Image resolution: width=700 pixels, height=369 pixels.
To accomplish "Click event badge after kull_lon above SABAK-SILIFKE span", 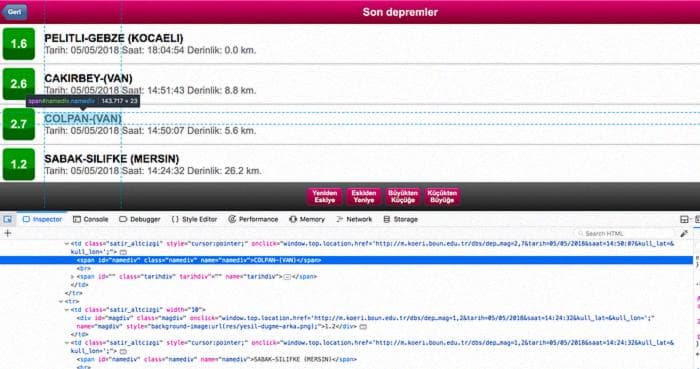I will 123,352.
